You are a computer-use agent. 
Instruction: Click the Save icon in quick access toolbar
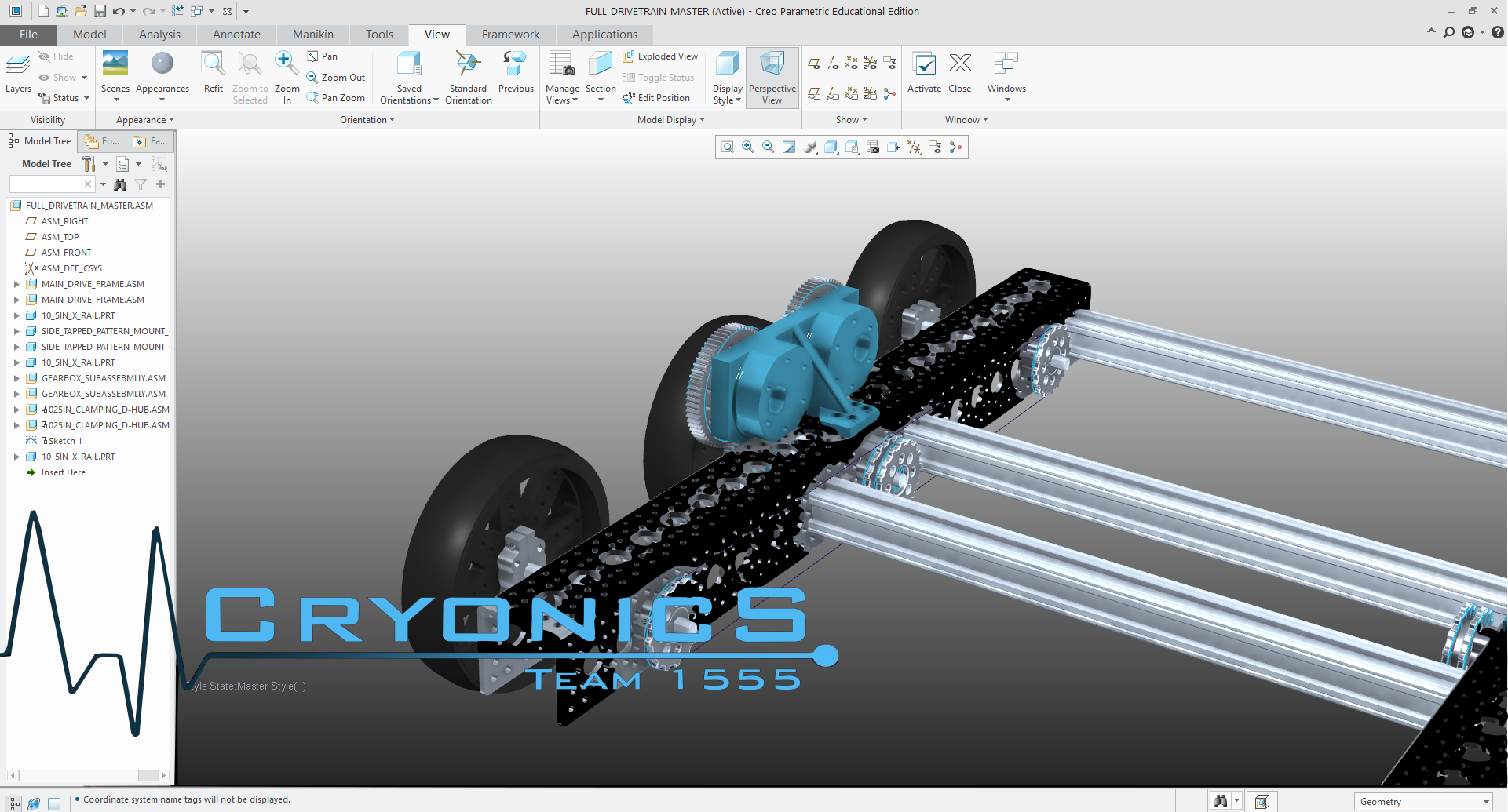[x=100, y=11]
